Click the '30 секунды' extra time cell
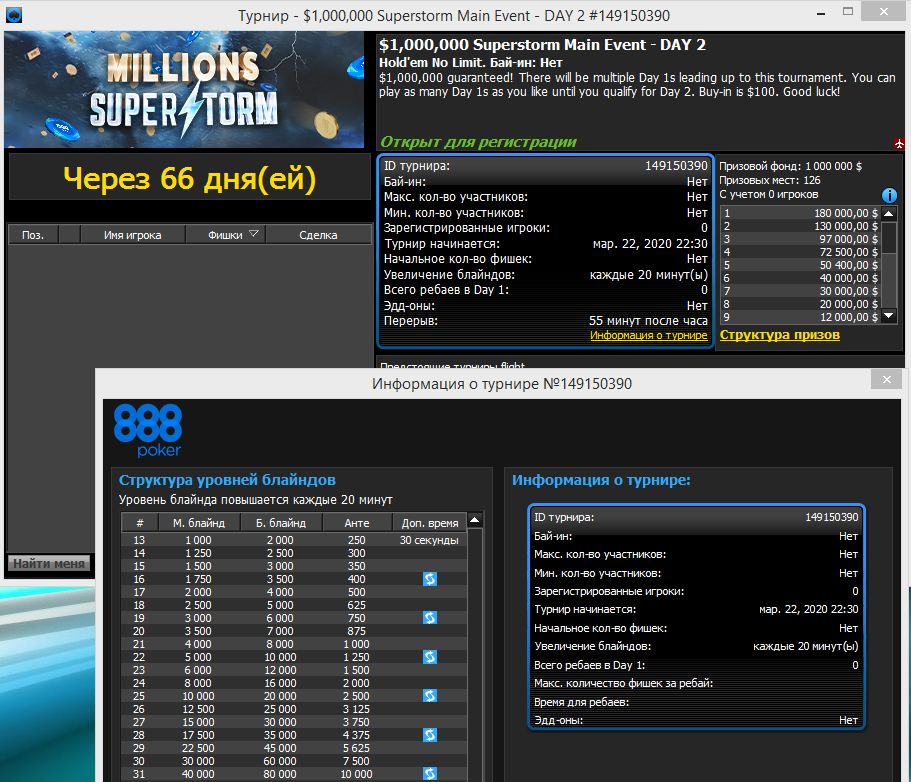This screenshot has height=782, width=911. point(429,540)
